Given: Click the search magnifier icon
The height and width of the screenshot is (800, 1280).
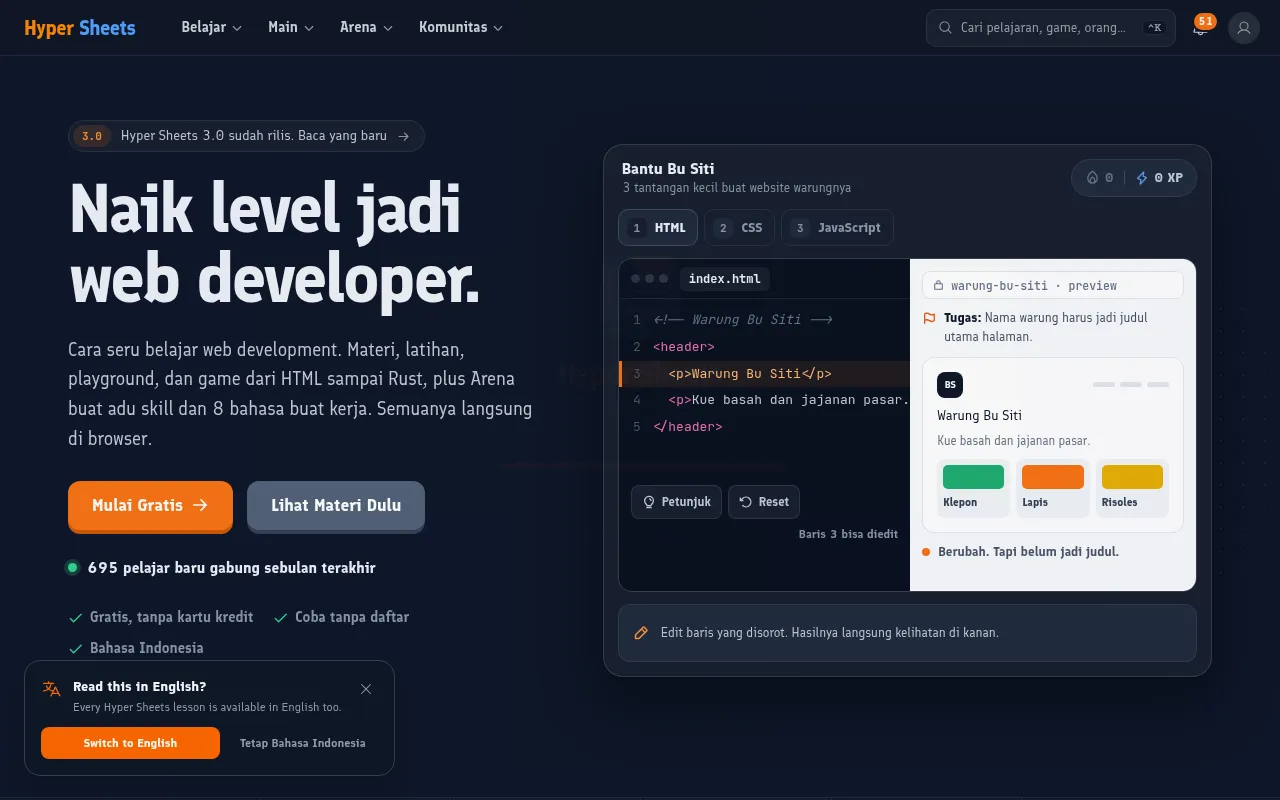Looking at the screenshot, I should click(945, 28).
